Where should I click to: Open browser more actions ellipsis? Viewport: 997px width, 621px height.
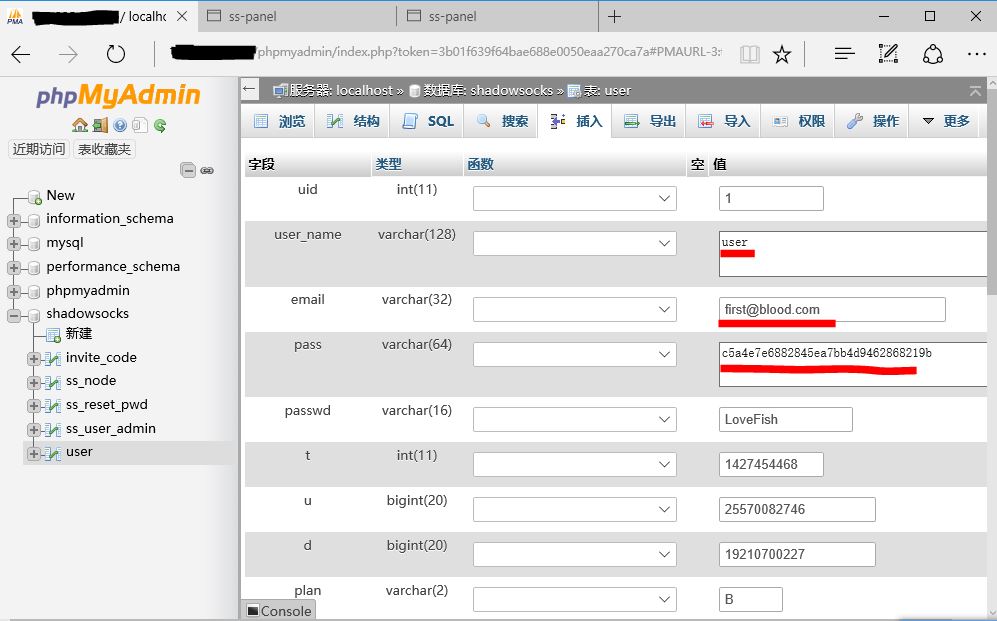977,54
